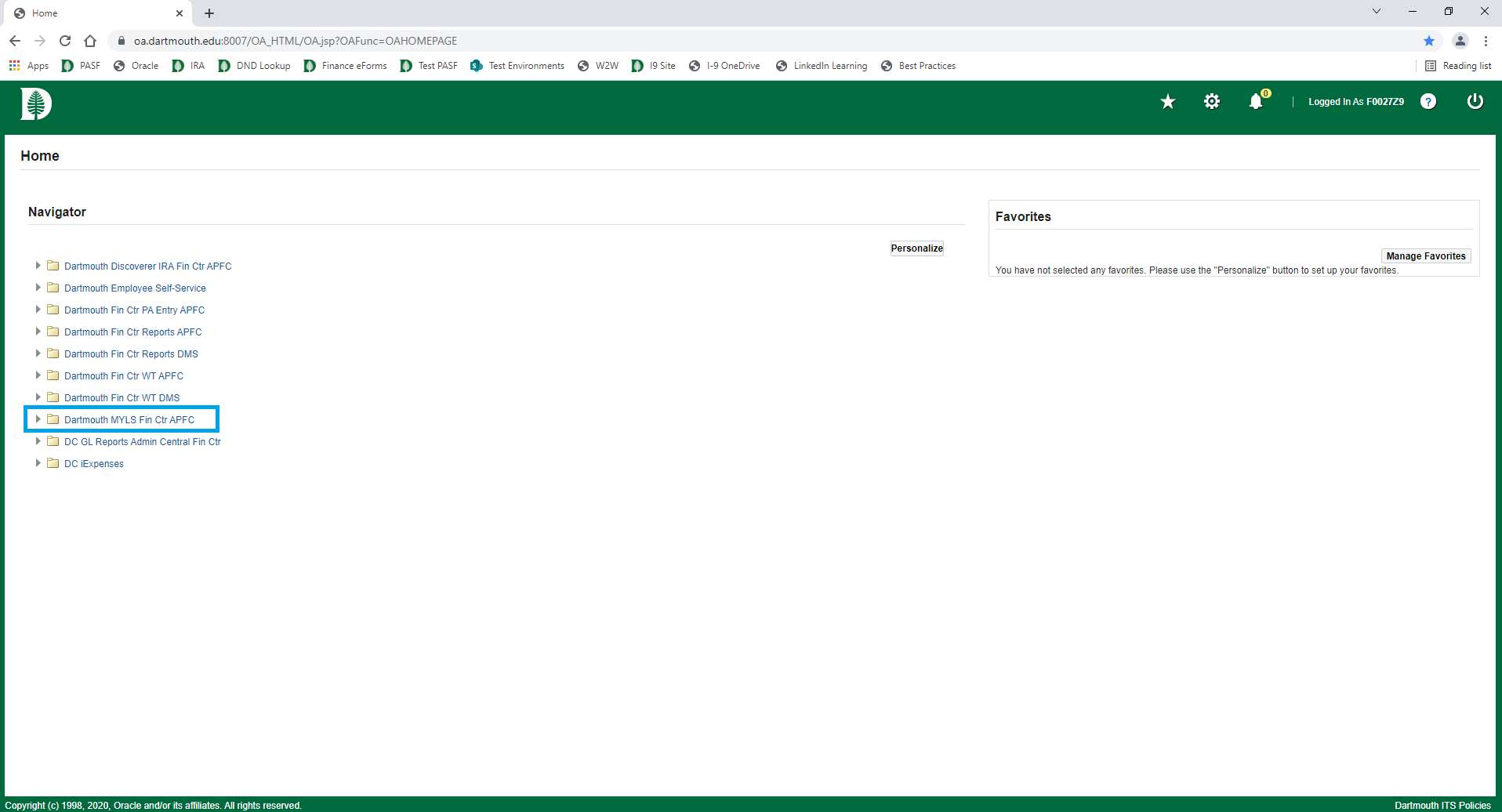Expand Dartmouth Fin Ctr WT DMS arrow
The width and height of the screenshot is (1502, 812).
(38, 397)
